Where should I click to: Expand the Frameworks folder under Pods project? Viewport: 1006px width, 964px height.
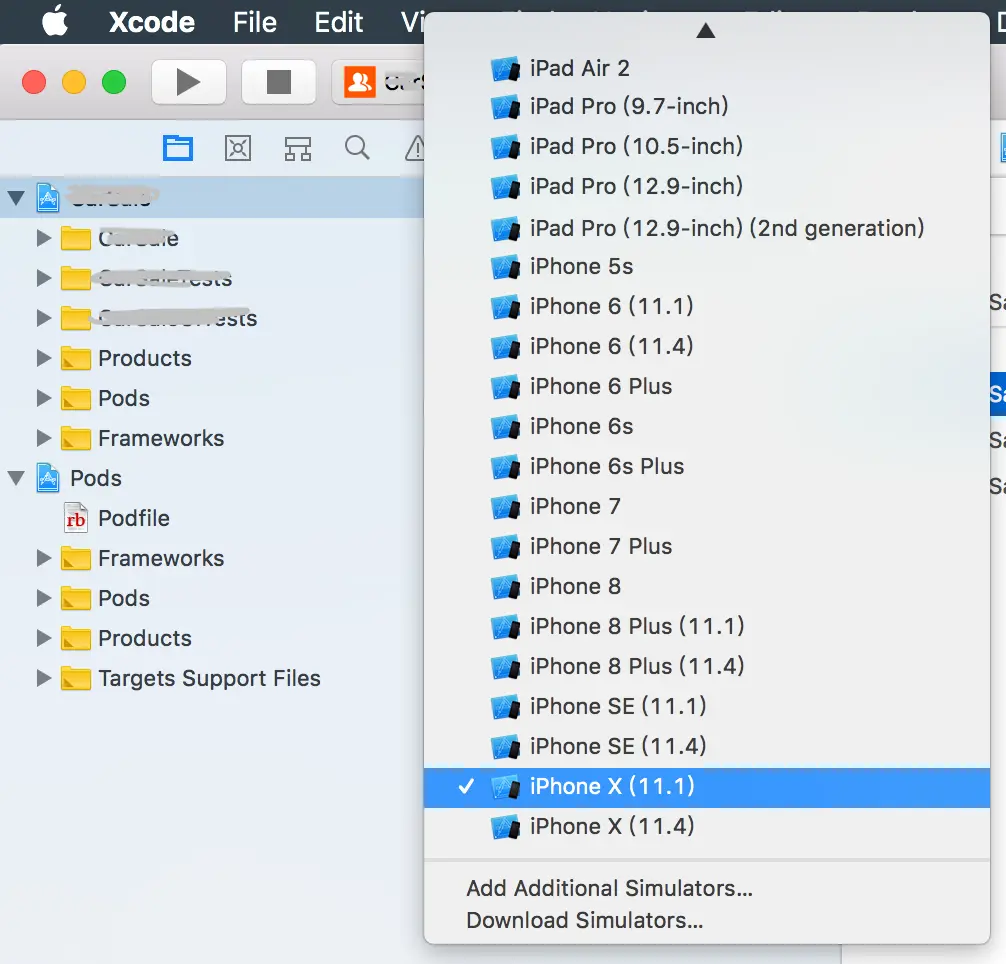pos(44,558)
